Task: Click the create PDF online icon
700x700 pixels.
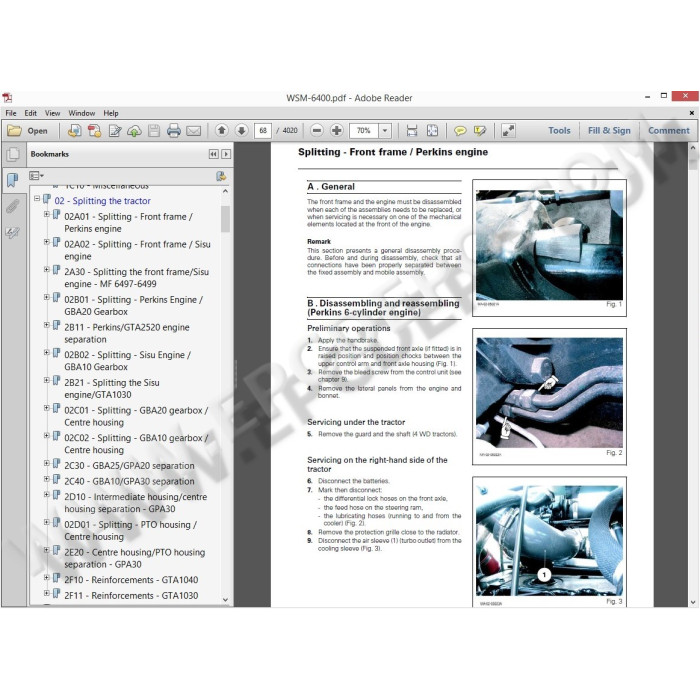Action: [75, 131]
